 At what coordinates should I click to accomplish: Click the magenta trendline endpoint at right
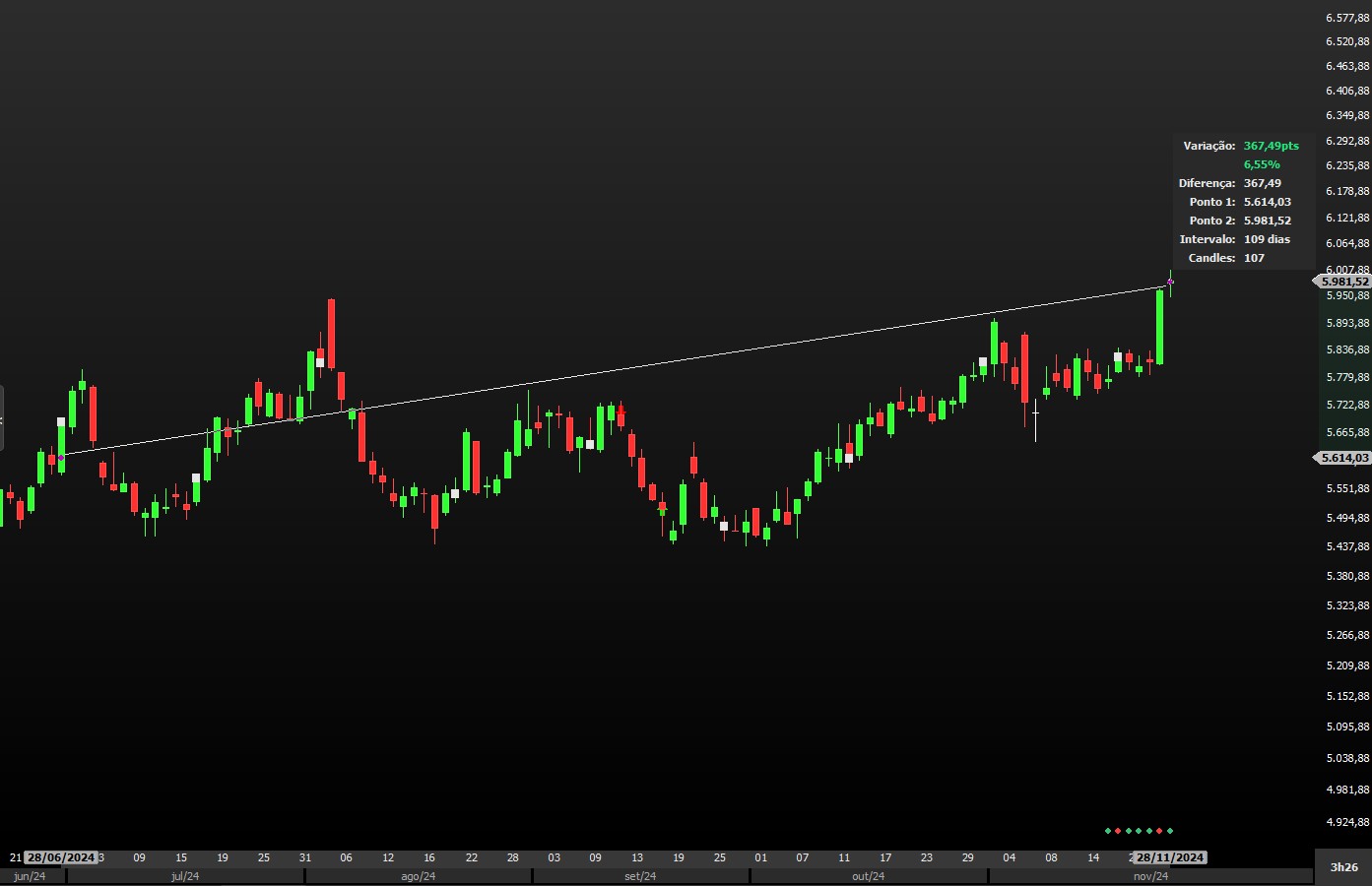pyautogui.click(x=1170, y=283)
